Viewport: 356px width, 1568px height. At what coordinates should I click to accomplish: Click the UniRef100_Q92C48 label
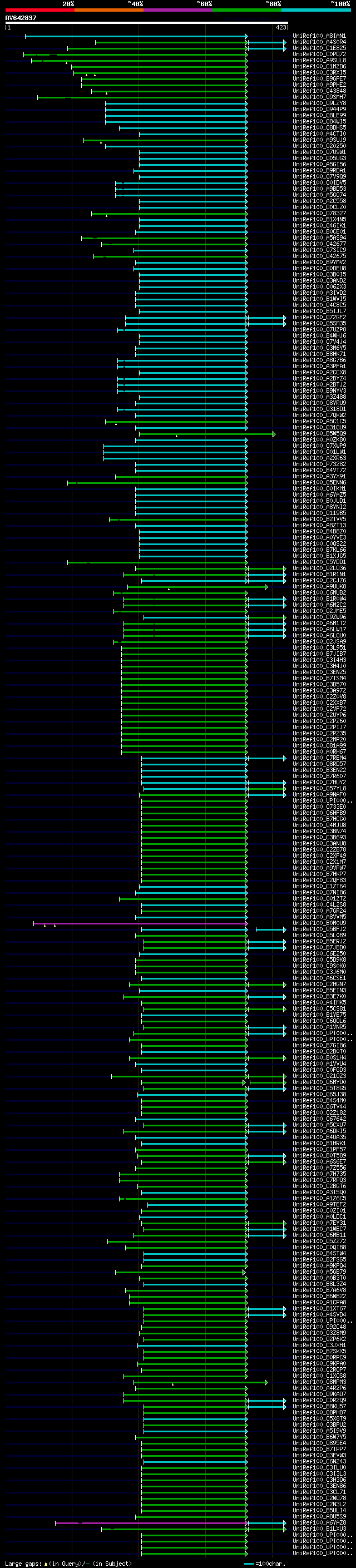click(319, 1327)
